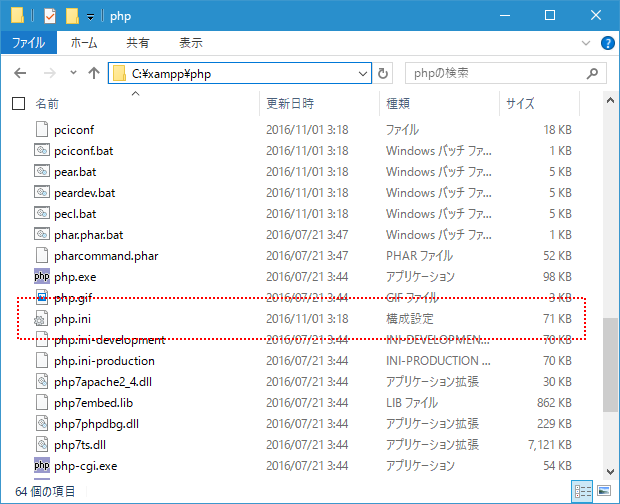Click the New folder icon in title bar
The height and width of the screenshot is (504, 620).
point(72,16)
